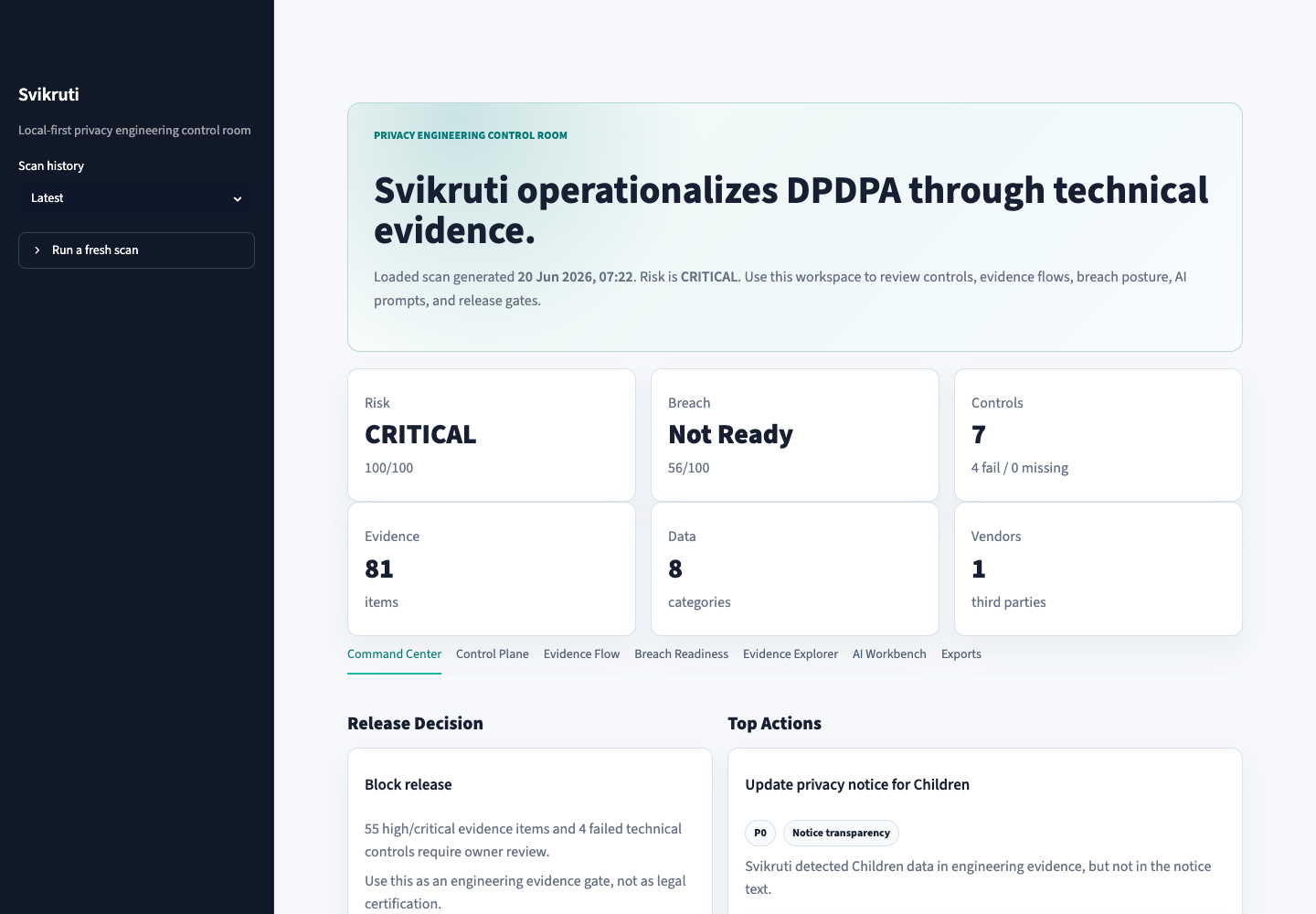1316x914 pixels.
Task: Click the dropdown chevron next to Latest
Action: (x=238, y=199)
